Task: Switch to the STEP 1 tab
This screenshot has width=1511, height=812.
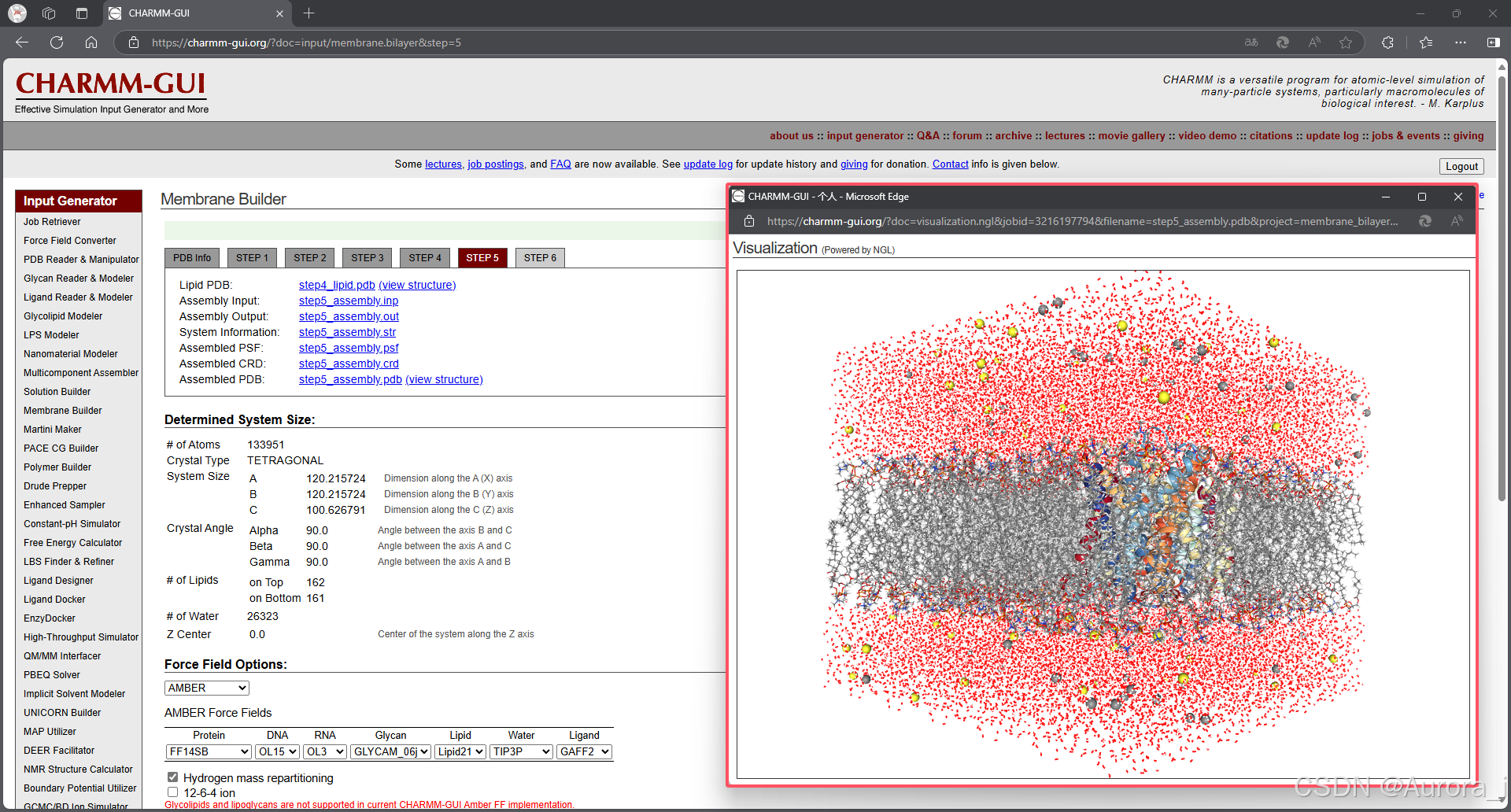Action: tap(252, 258)
